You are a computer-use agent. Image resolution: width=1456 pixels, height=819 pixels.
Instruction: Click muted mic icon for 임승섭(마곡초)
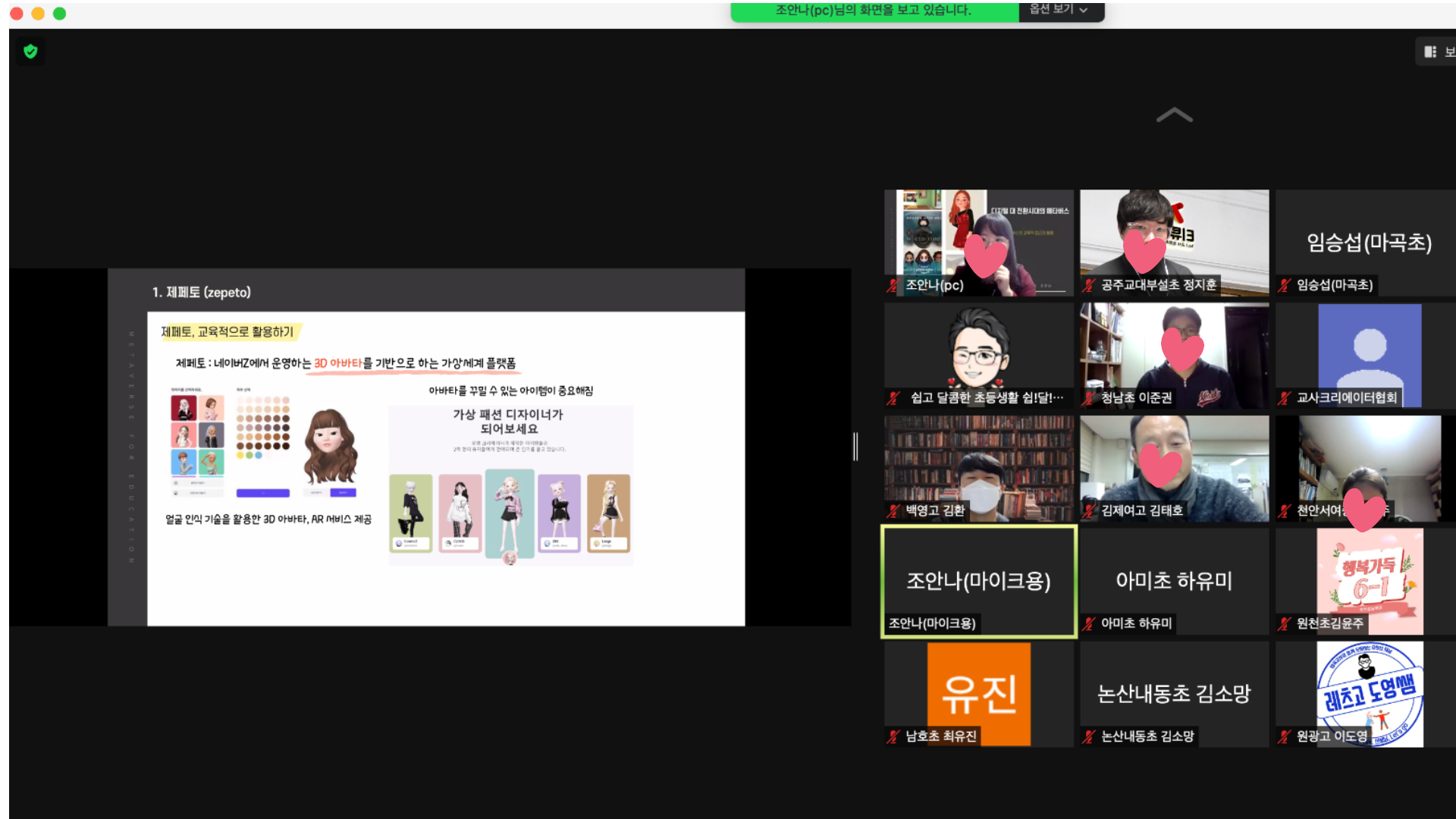(x=1284, y=286)
